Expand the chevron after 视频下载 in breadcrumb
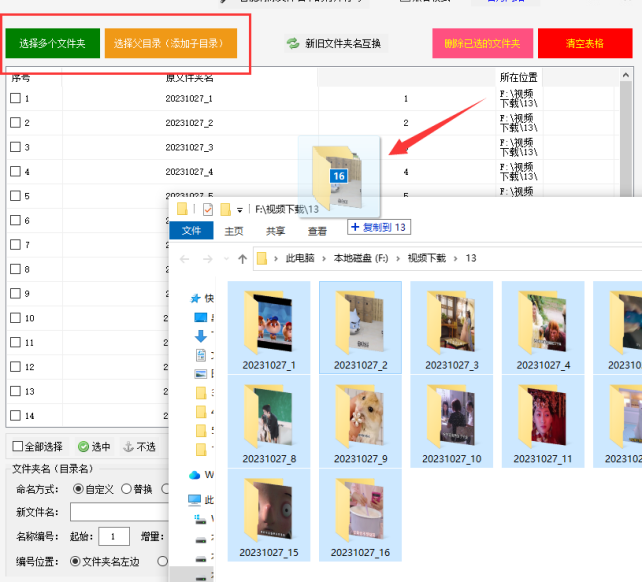643x583 pixels. (456, 258)
